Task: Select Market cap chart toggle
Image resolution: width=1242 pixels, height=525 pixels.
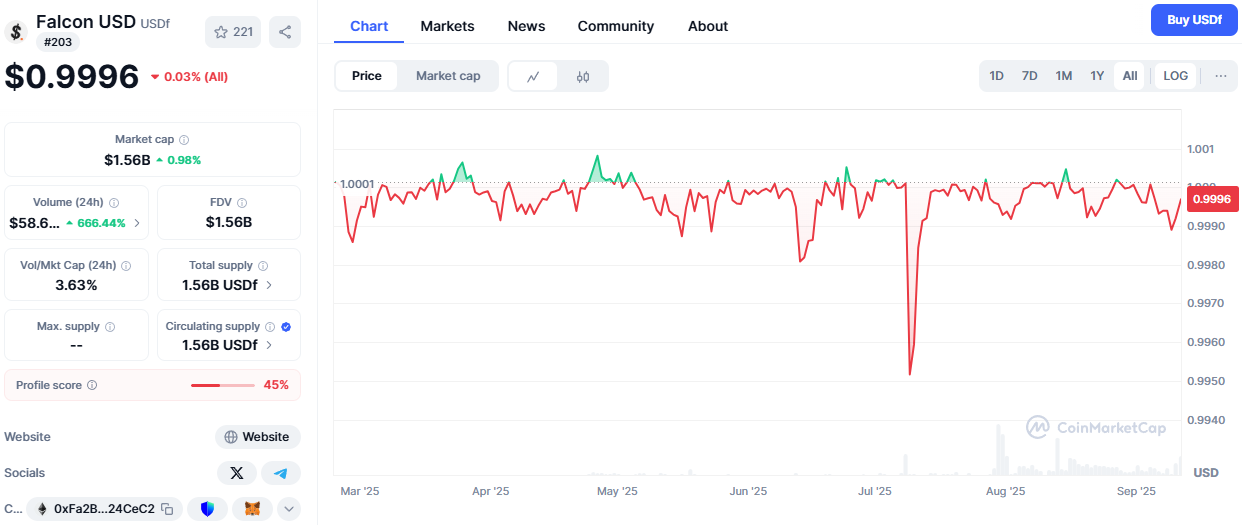Action: pyautogui.click(x=448, y=76)
